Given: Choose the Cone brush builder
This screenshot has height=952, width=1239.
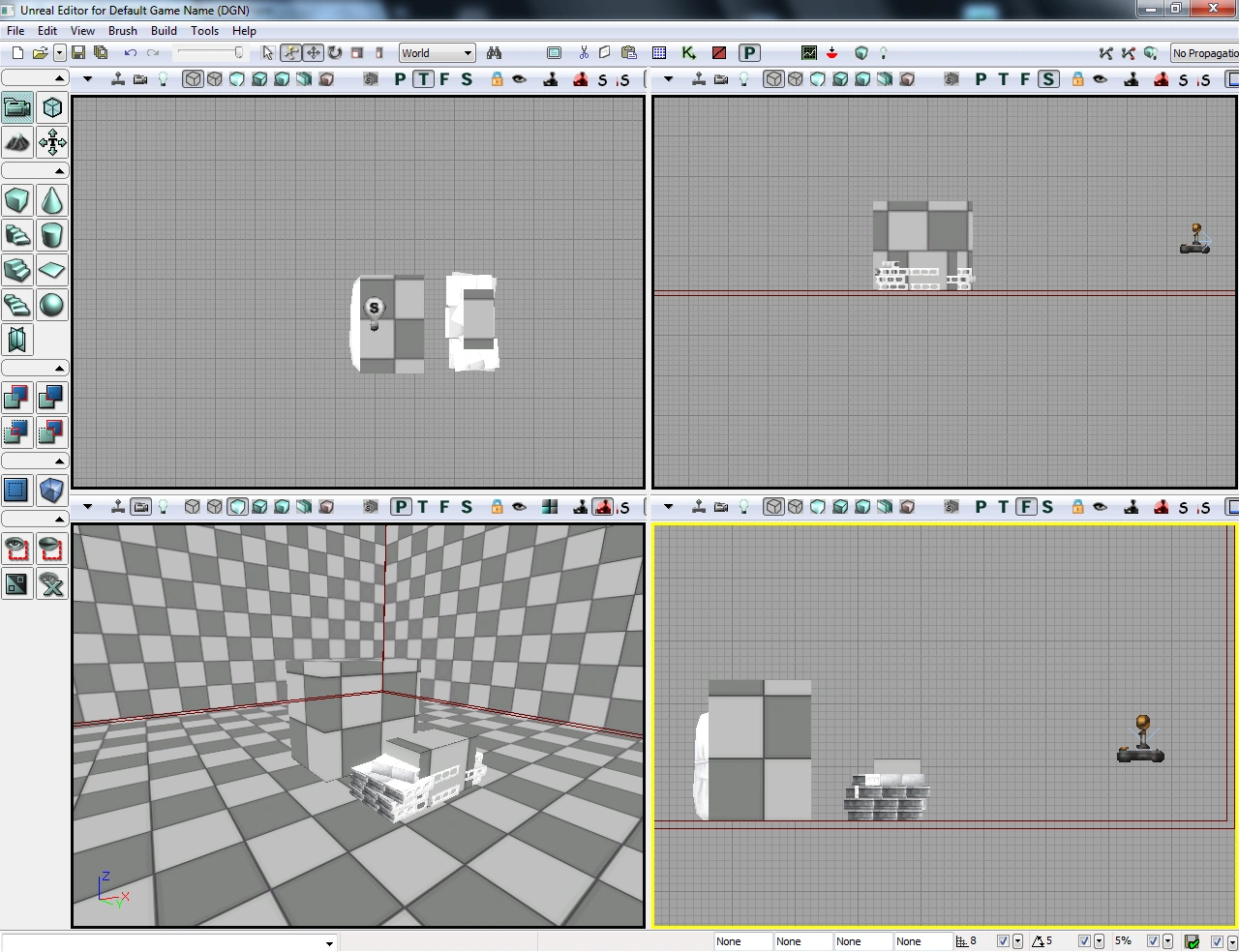Looking at the screenshot, I should point(52,200).
